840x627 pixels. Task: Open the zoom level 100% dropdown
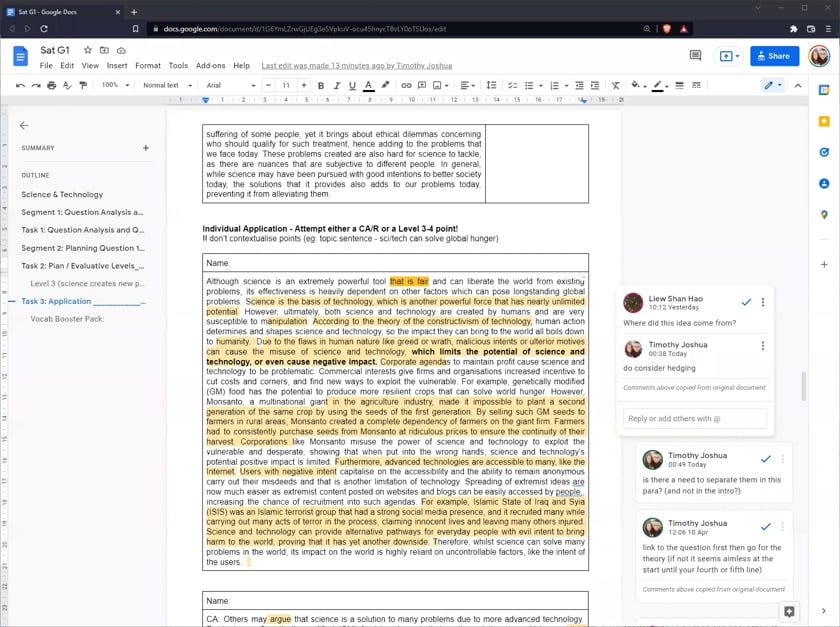tap(114, 86)
